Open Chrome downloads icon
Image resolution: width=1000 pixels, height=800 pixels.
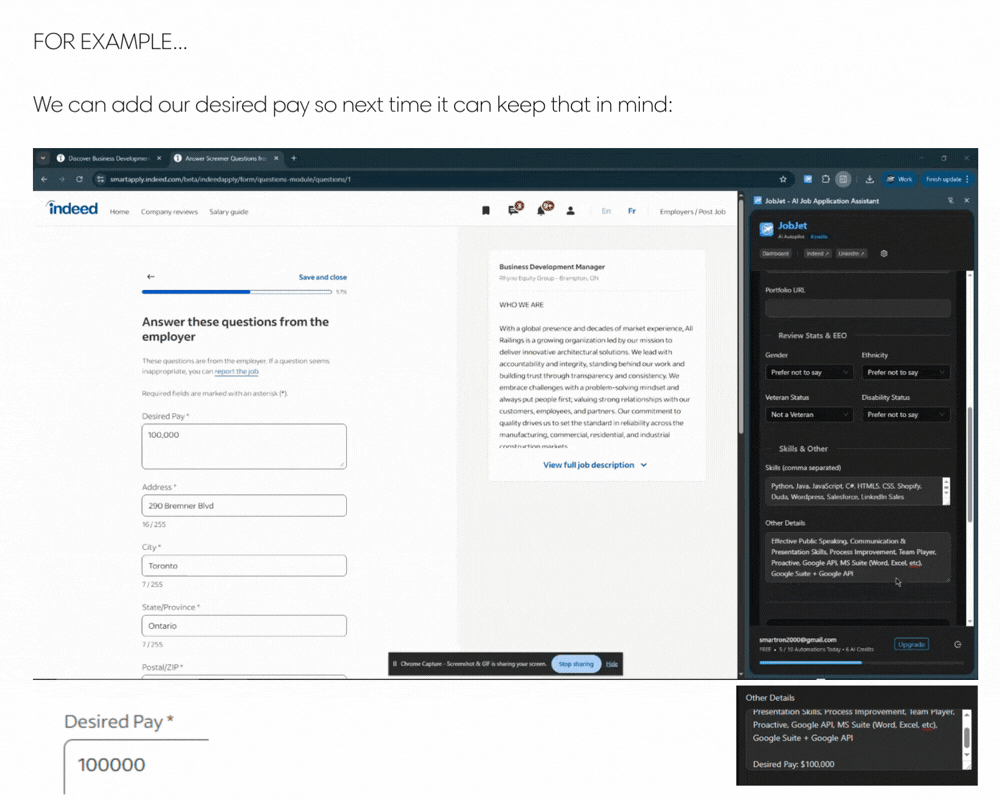click(869, 180)
